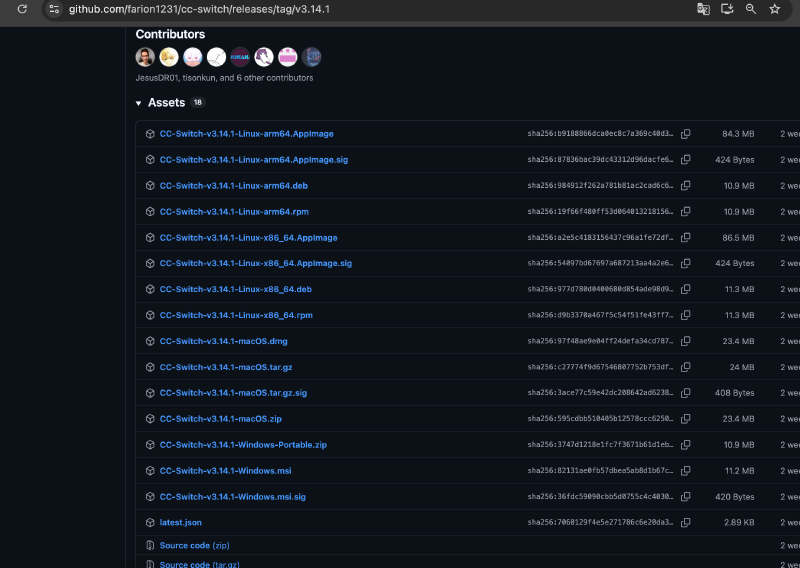Select the sha256:b9188866 hash text
Screen dimensions: 800x568
tap(600, 134)
